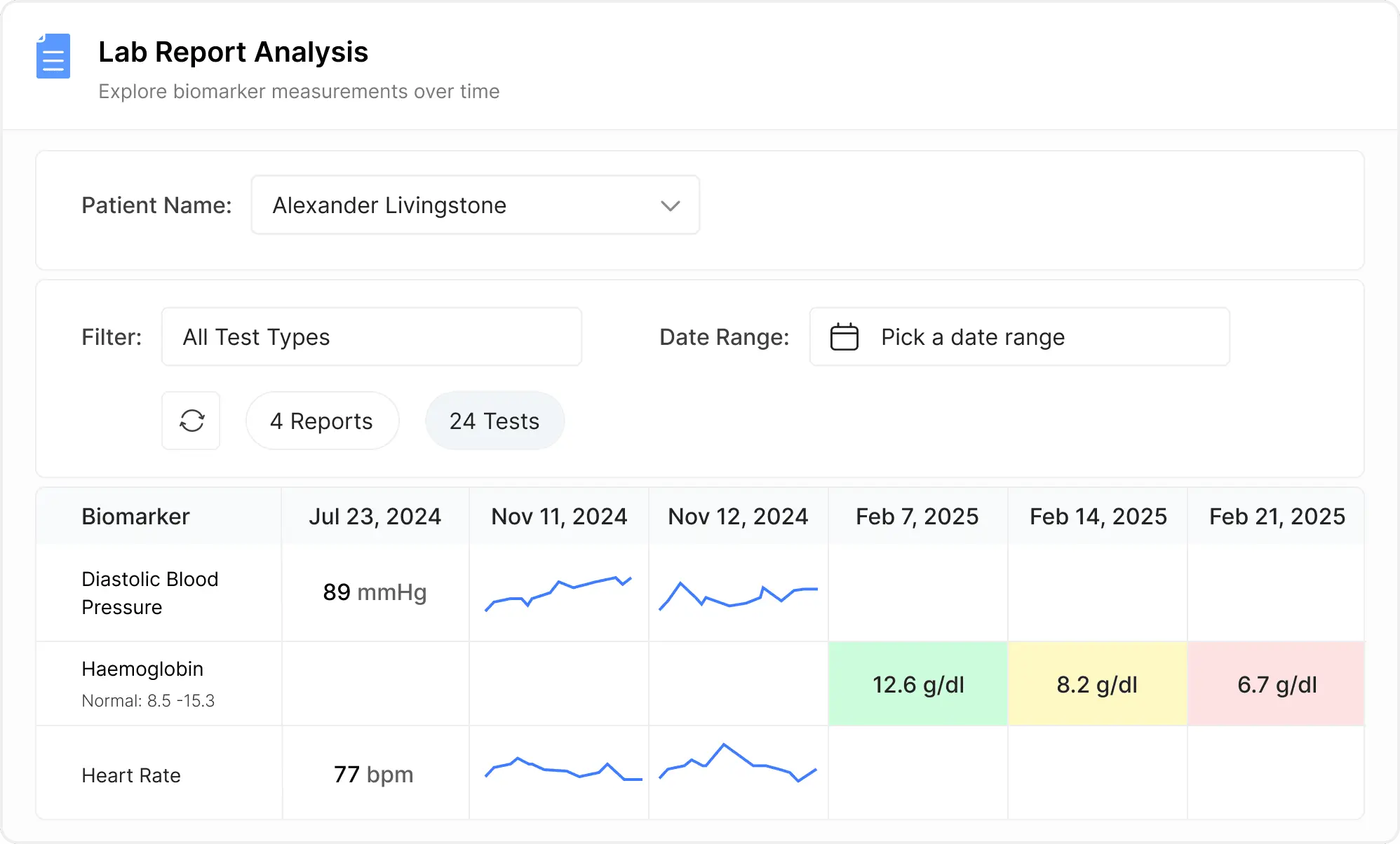Open Heart Rate Nov 11 sparkline
The width and height of the screenshot is (1400, 844).
coord(563,769)
